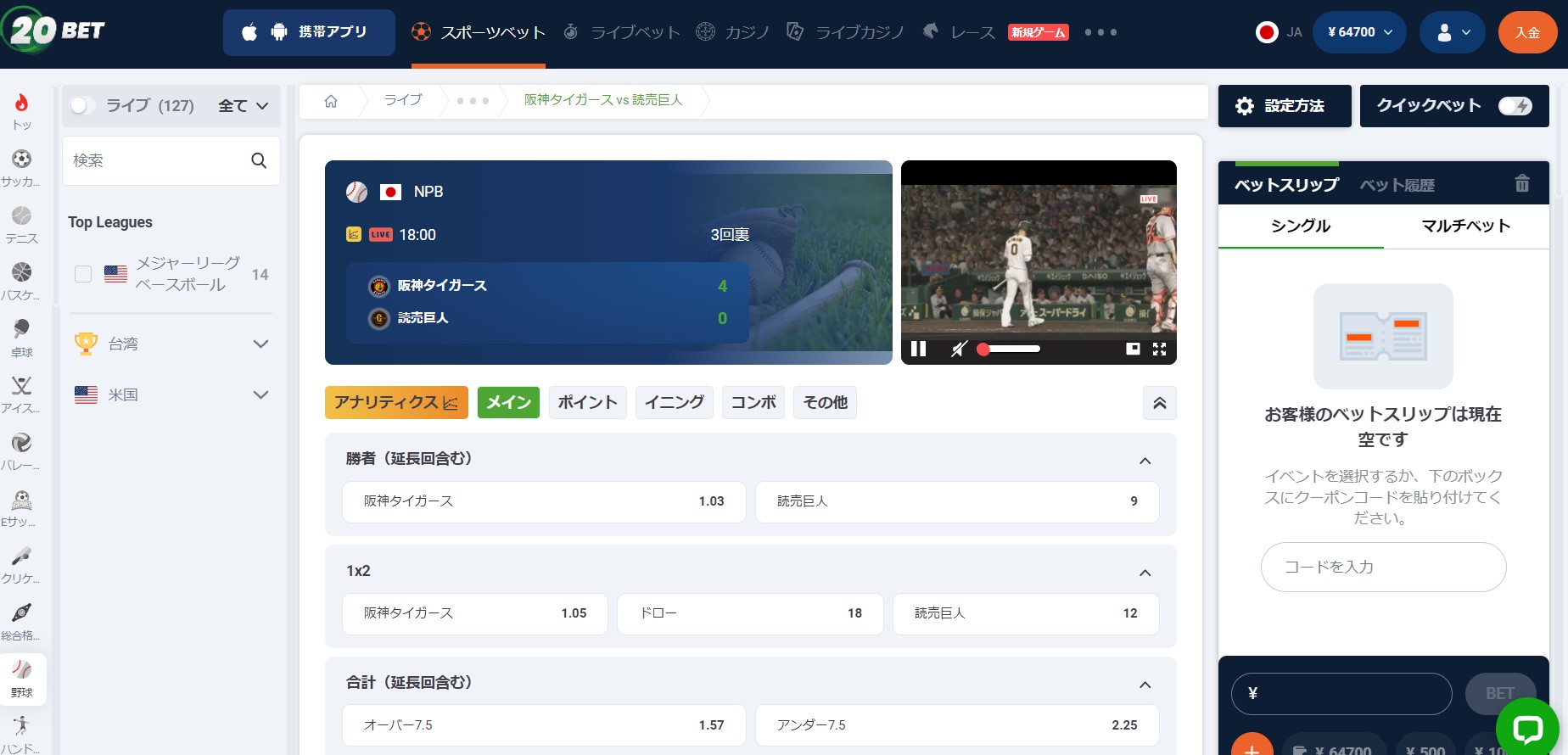Image resolution: width=1568 pixels, height=755 pixels.
Task: Select the mixed martial arts sidebar icon
Action: point(22,612)
